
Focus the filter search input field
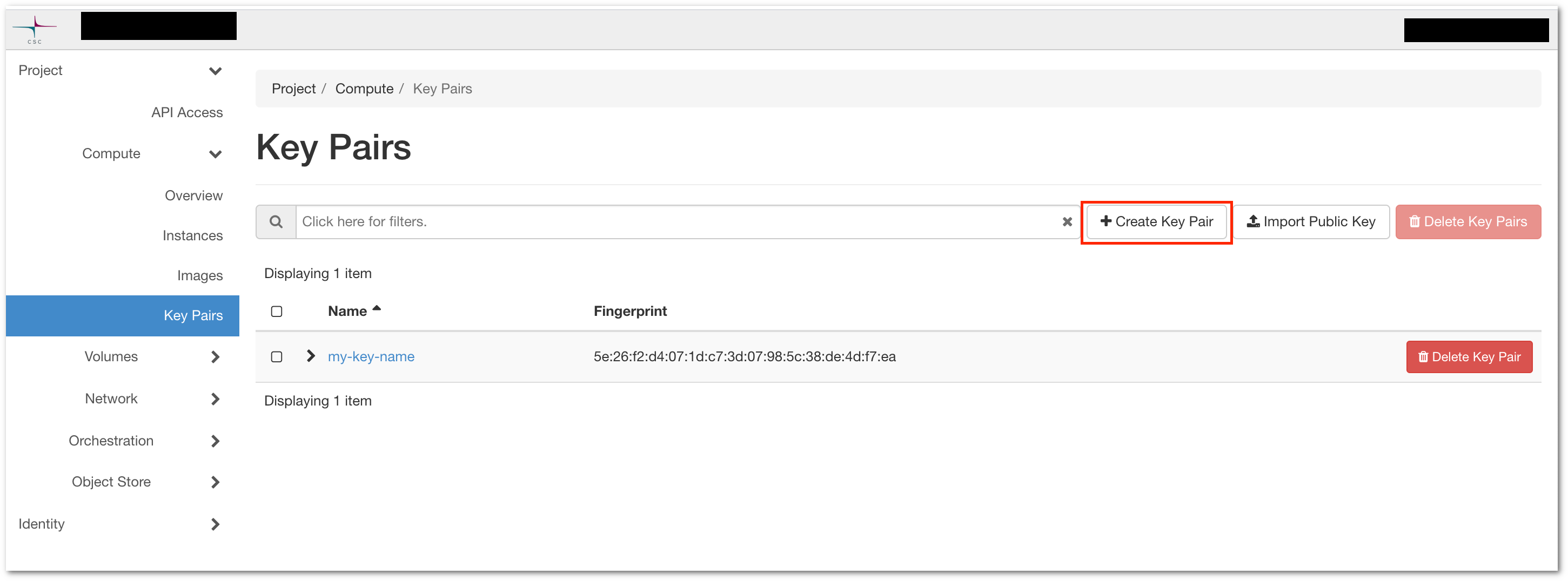[x=675, y=222]
